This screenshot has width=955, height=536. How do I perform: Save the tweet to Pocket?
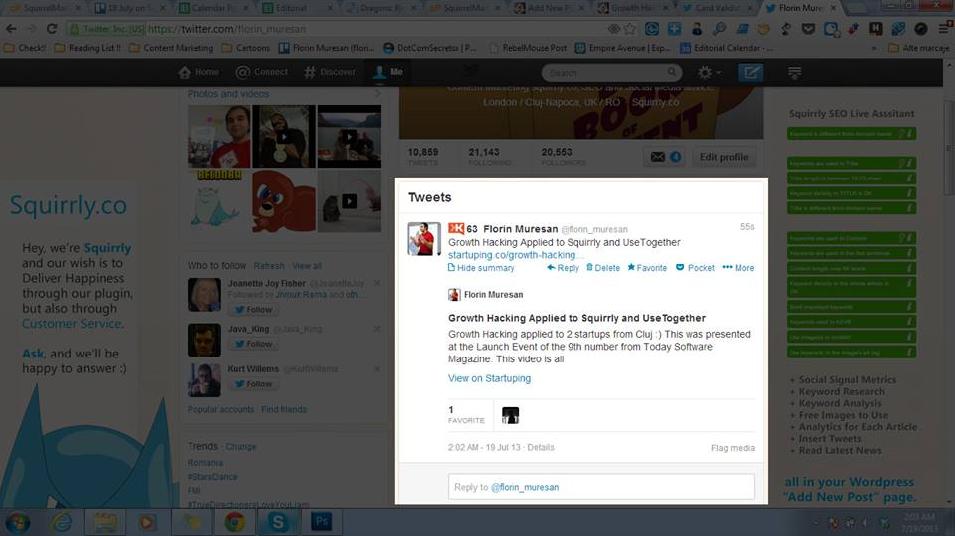coord(695,268)
